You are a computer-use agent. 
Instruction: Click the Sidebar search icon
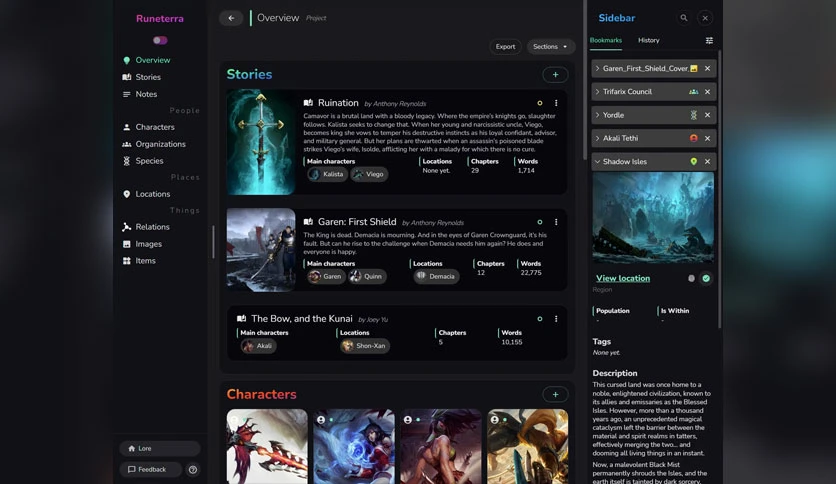tap(684, 18)
